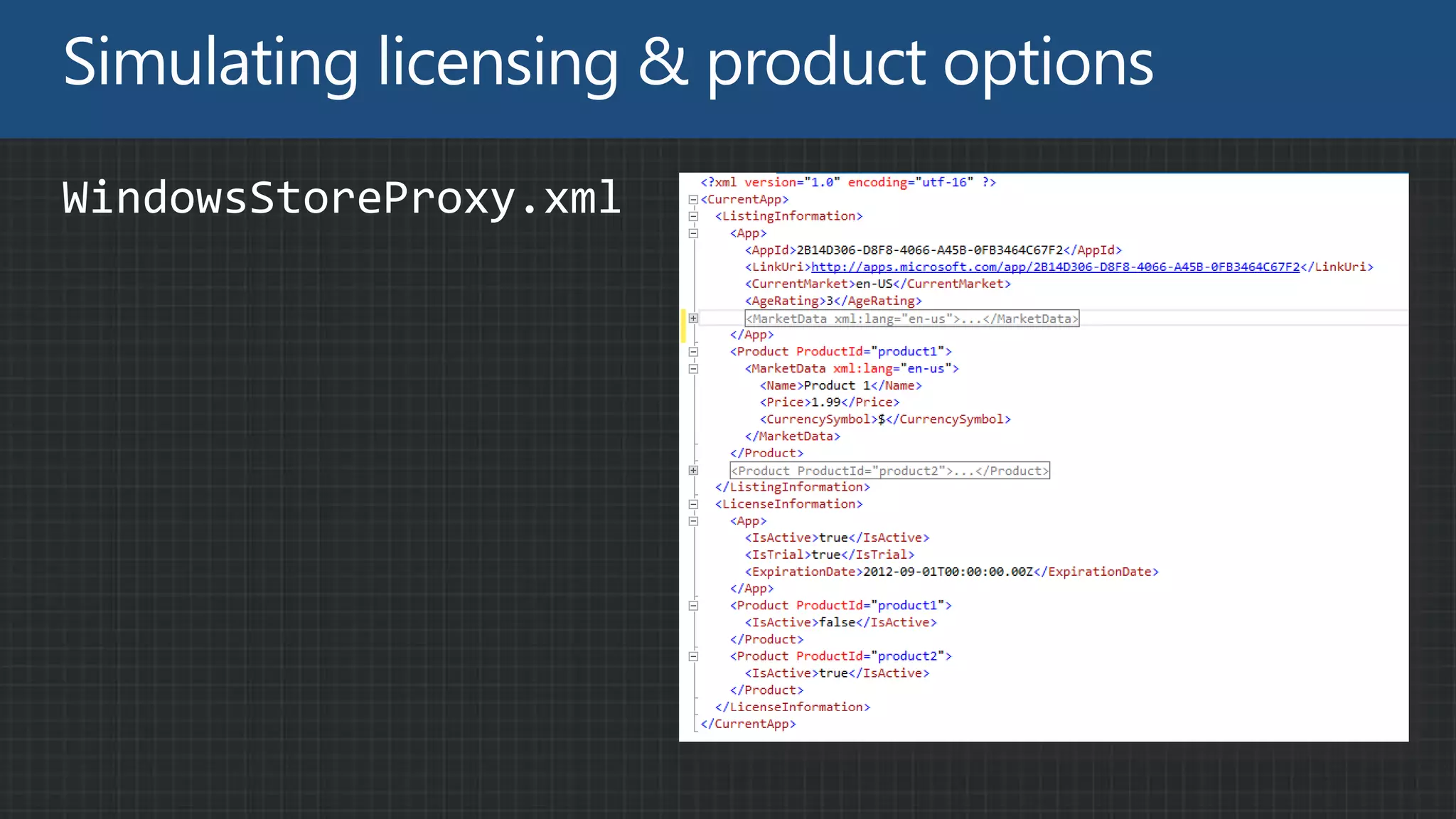Click the xml version declaration line
The image size is (1456, 819).
848,183
